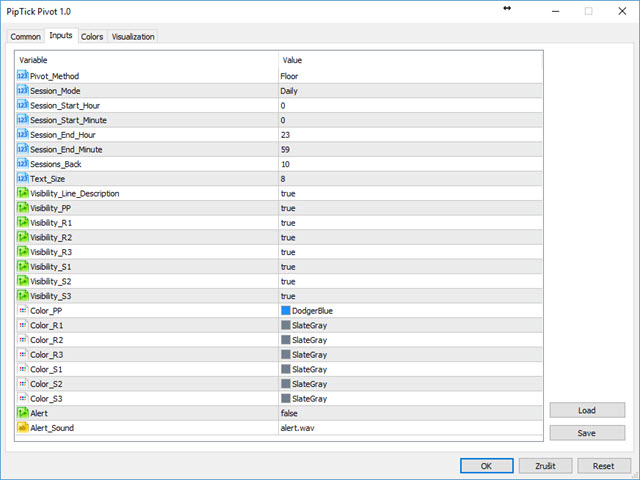
Task: Click the Save button
Action: 587,433
